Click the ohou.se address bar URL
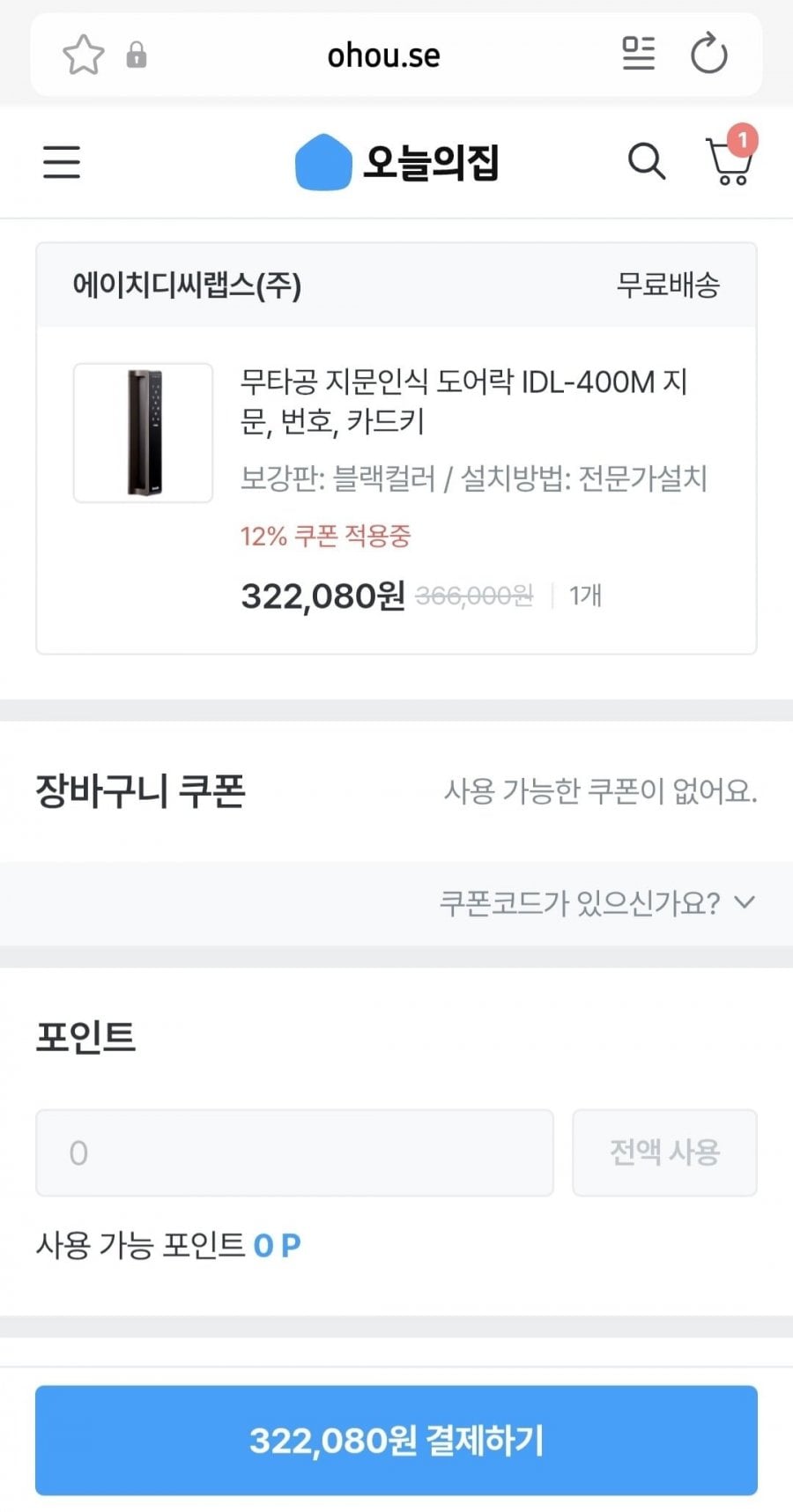Screen dimensions: 793x1512 click(x=383, y=56)
